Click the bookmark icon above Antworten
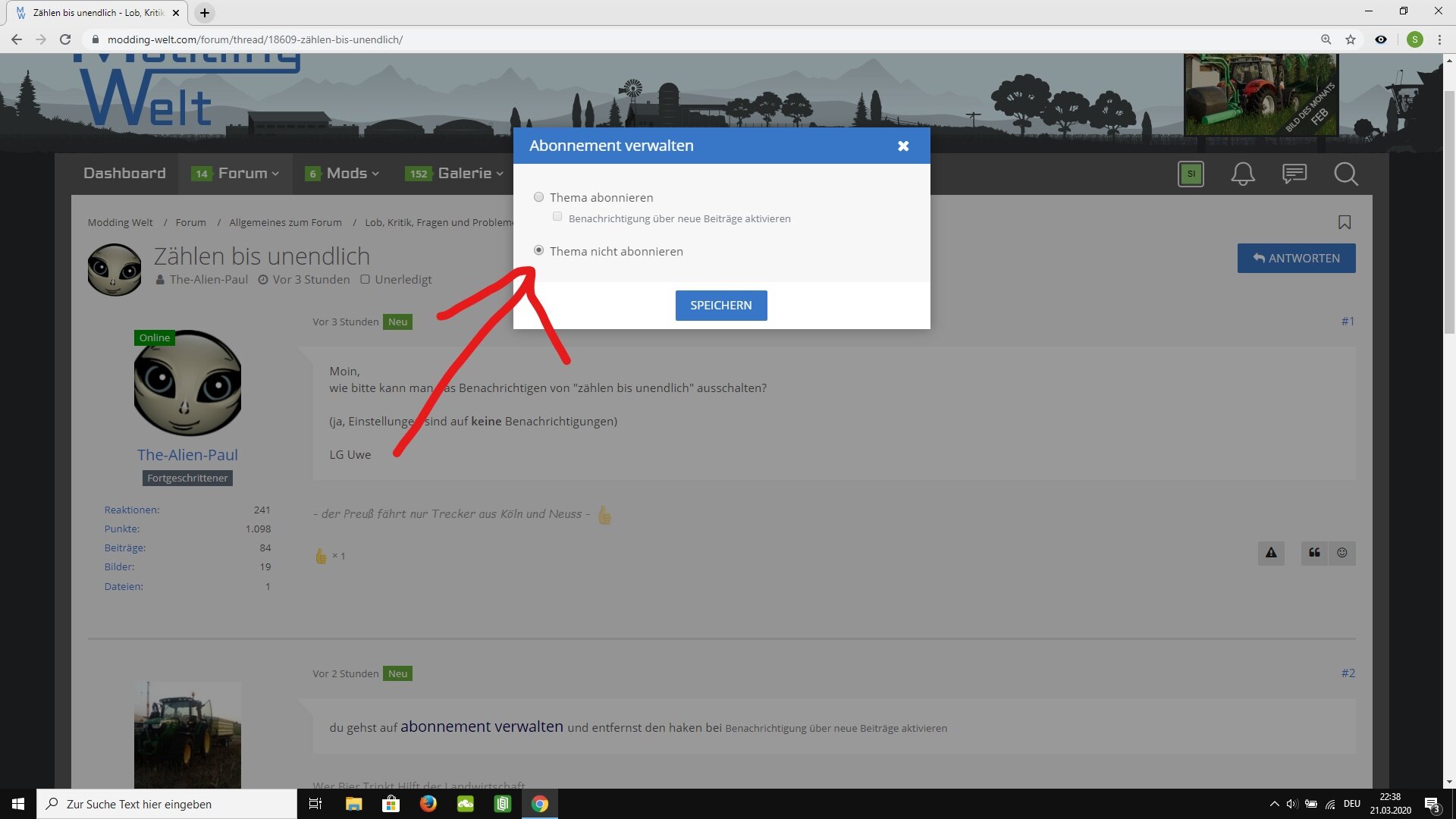Screen dimensions: 1456x819 [1345, 222]
